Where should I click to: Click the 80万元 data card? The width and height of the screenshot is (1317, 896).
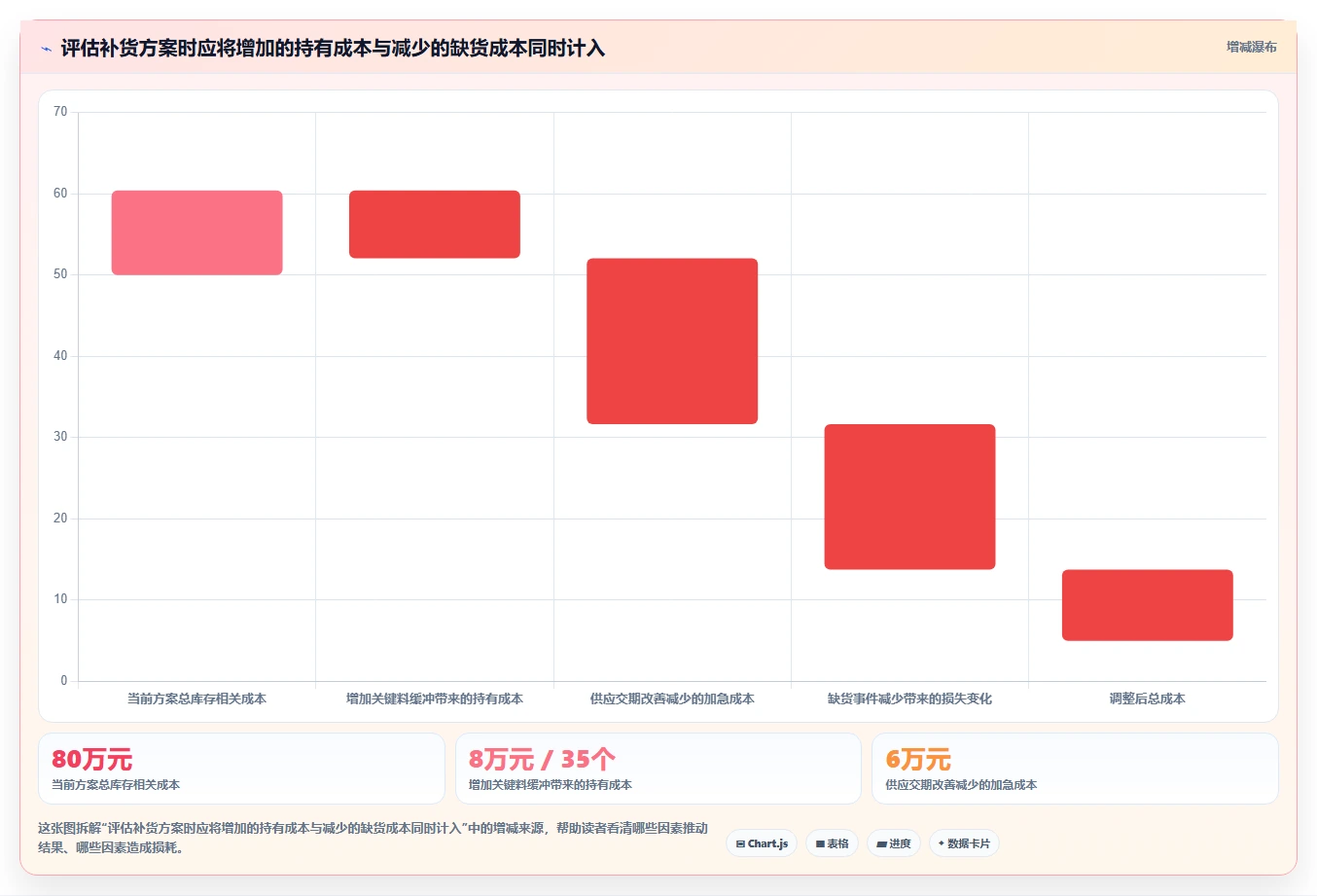pyautogui.click(x=241, y=769)
